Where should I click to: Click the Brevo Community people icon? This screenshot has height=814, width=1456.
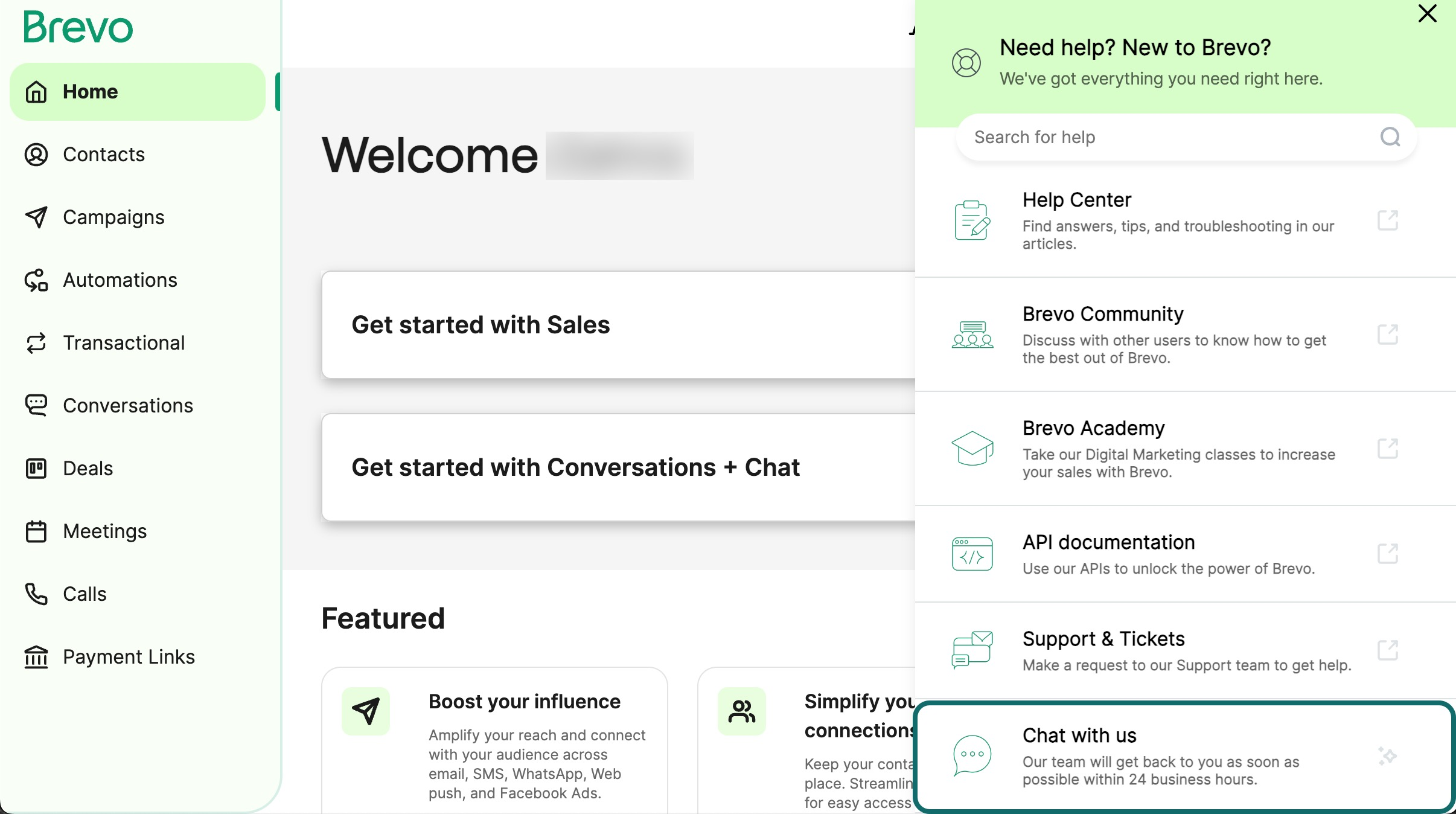tap(972, 335)
